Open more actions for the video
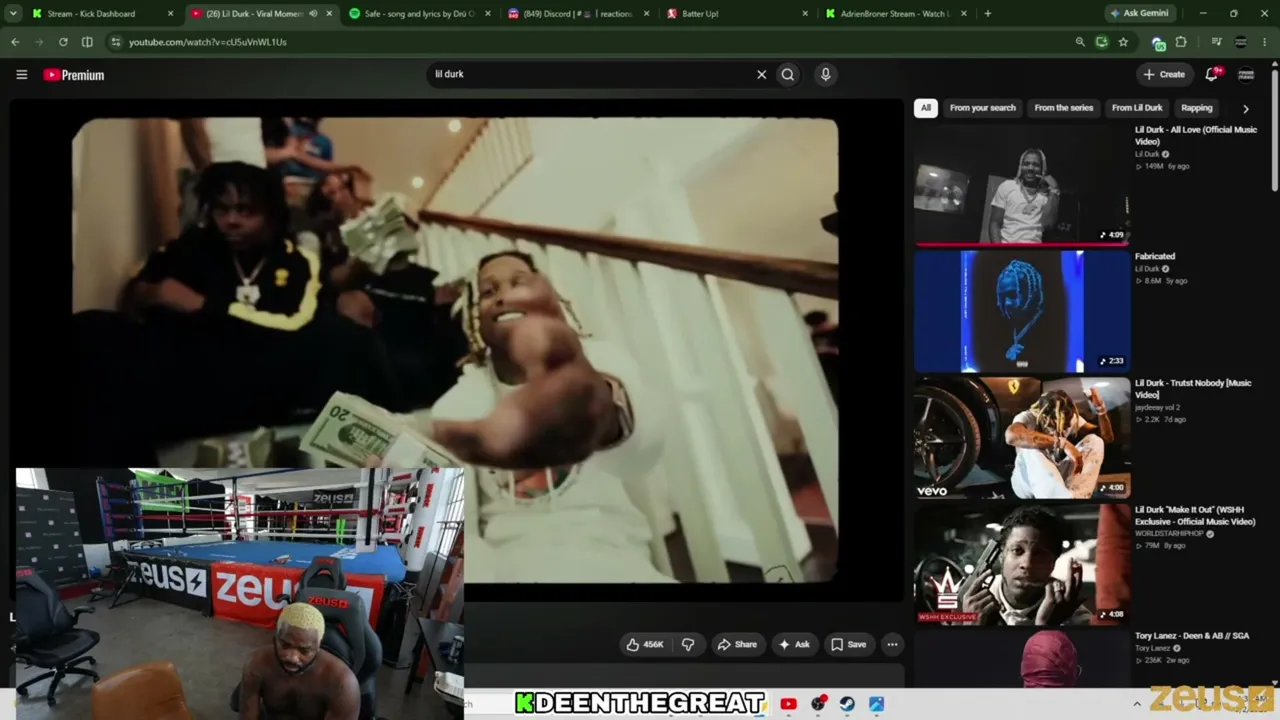The height and width of the screenshot is (720, 1280). point(892,645)
